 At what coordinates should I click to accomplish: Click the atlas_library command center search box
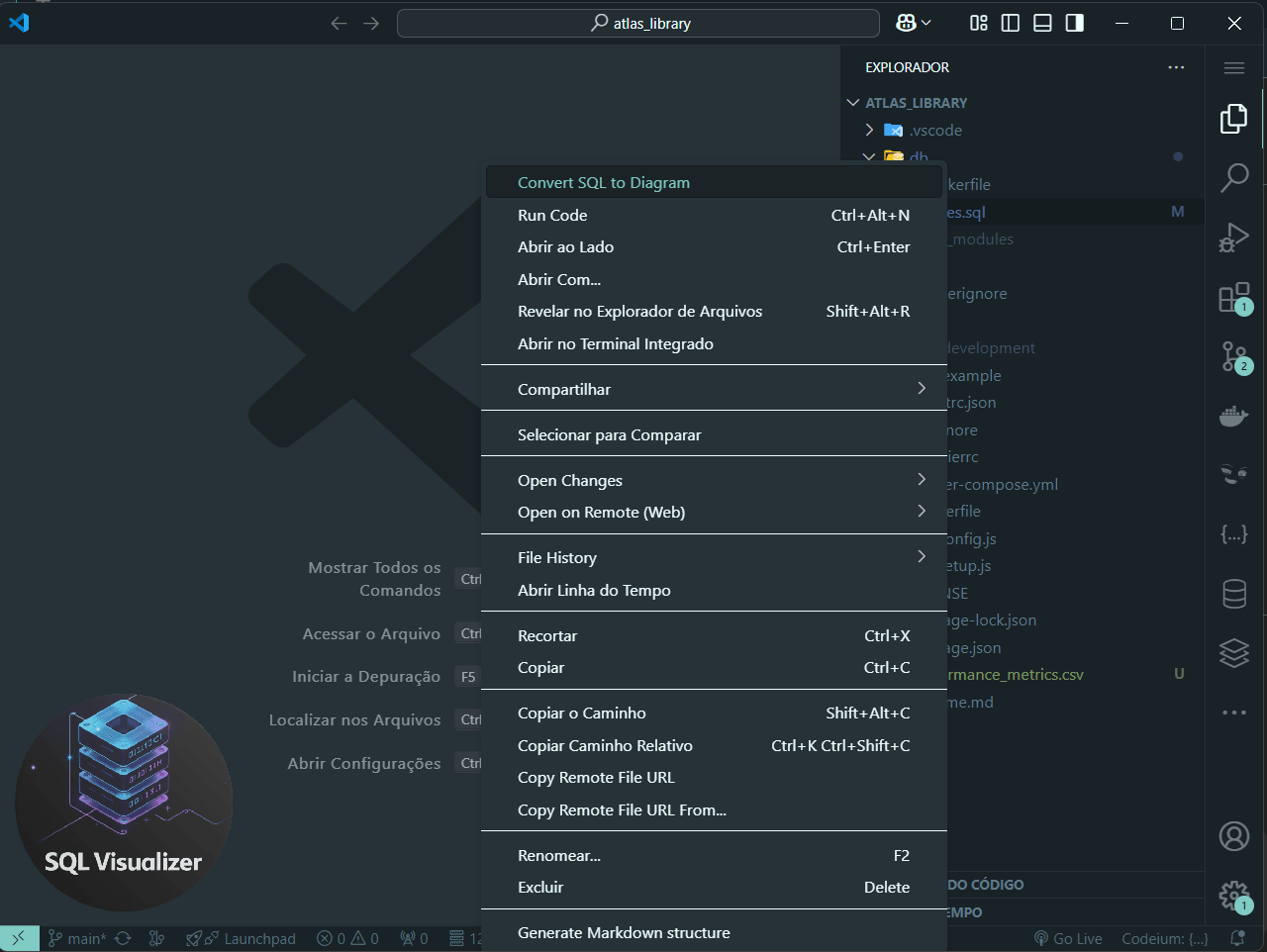click(x=638, y=23)
